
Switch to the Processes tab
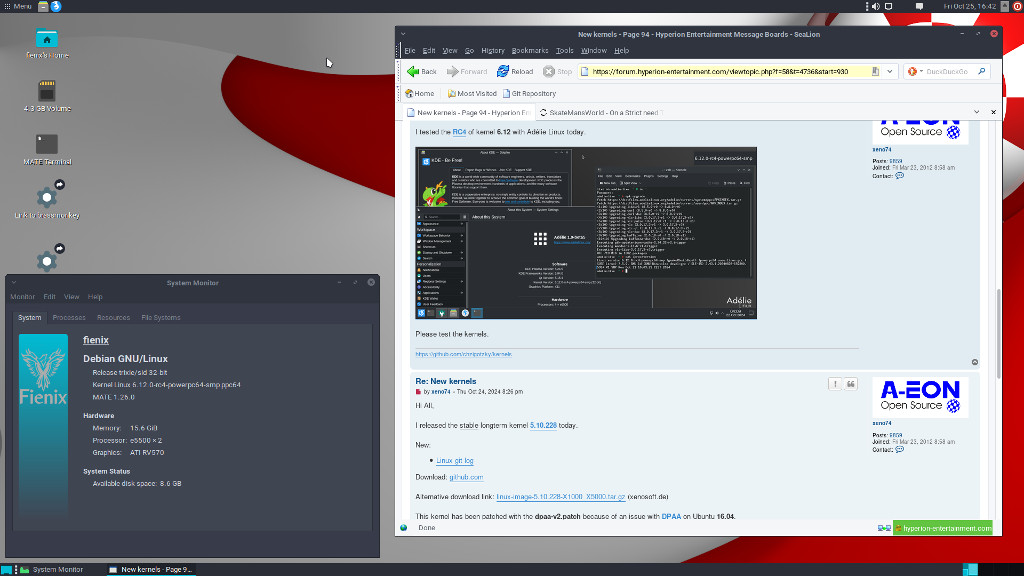click(x=69, y=317)
